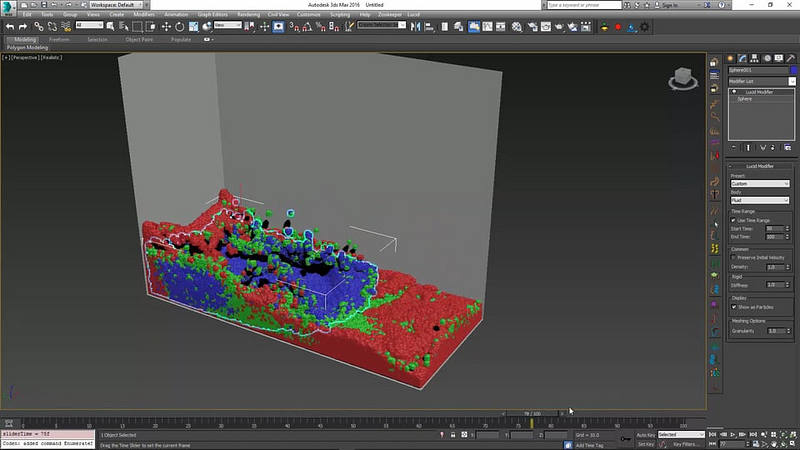The height and width of the screenshot is (450, 800).
Task: Select the Rectangular Selection Region tool
Action: tap(137, 27)
